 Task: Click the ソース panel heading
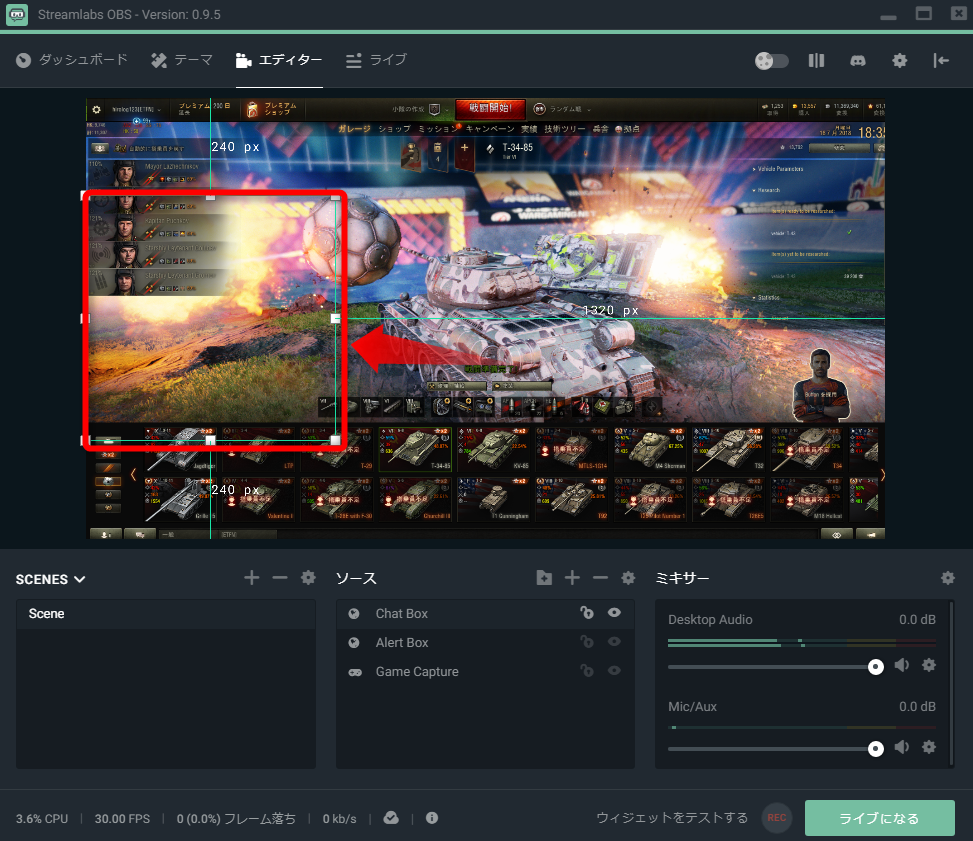[356, 578]
